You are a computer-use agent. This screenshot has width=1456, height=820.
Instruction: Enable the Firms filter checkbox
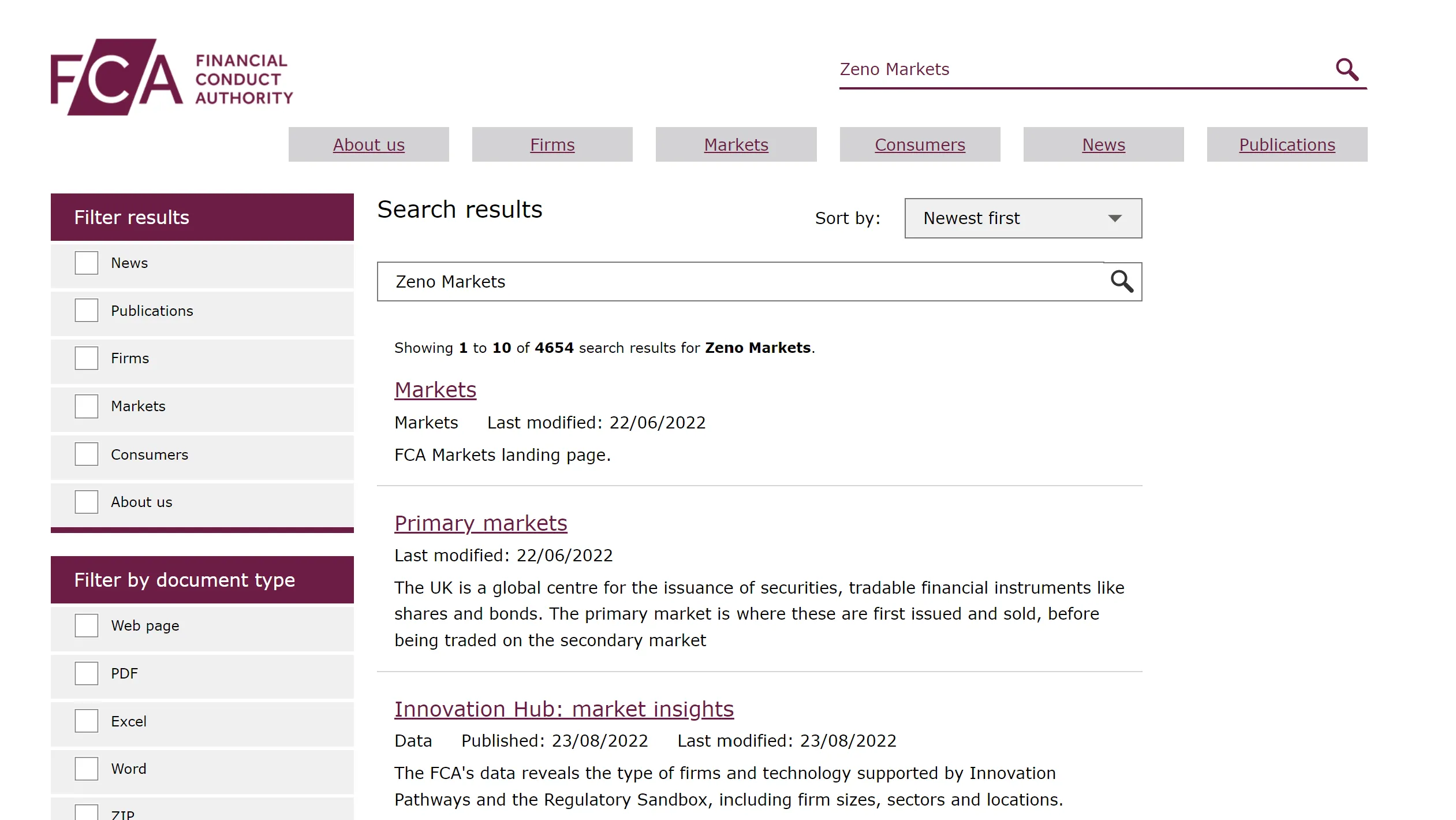tap(87, 358)
